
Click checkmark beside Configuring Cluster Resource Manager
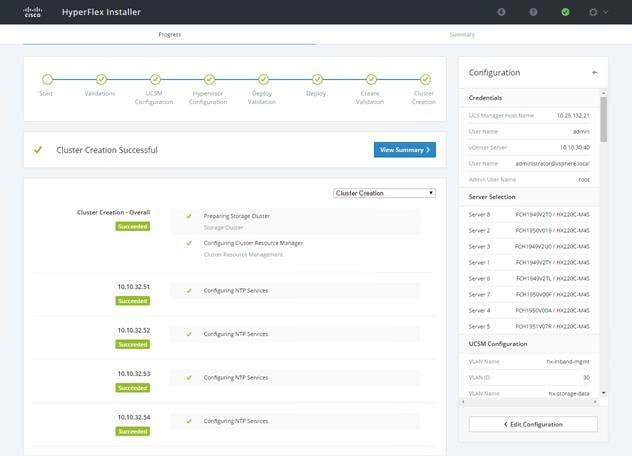[189, 243]
